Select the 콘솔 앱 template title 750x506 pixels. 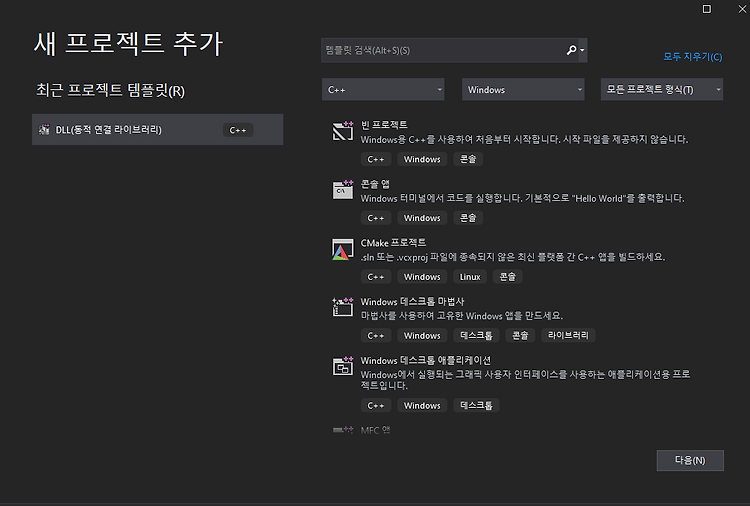coord(375,184)
